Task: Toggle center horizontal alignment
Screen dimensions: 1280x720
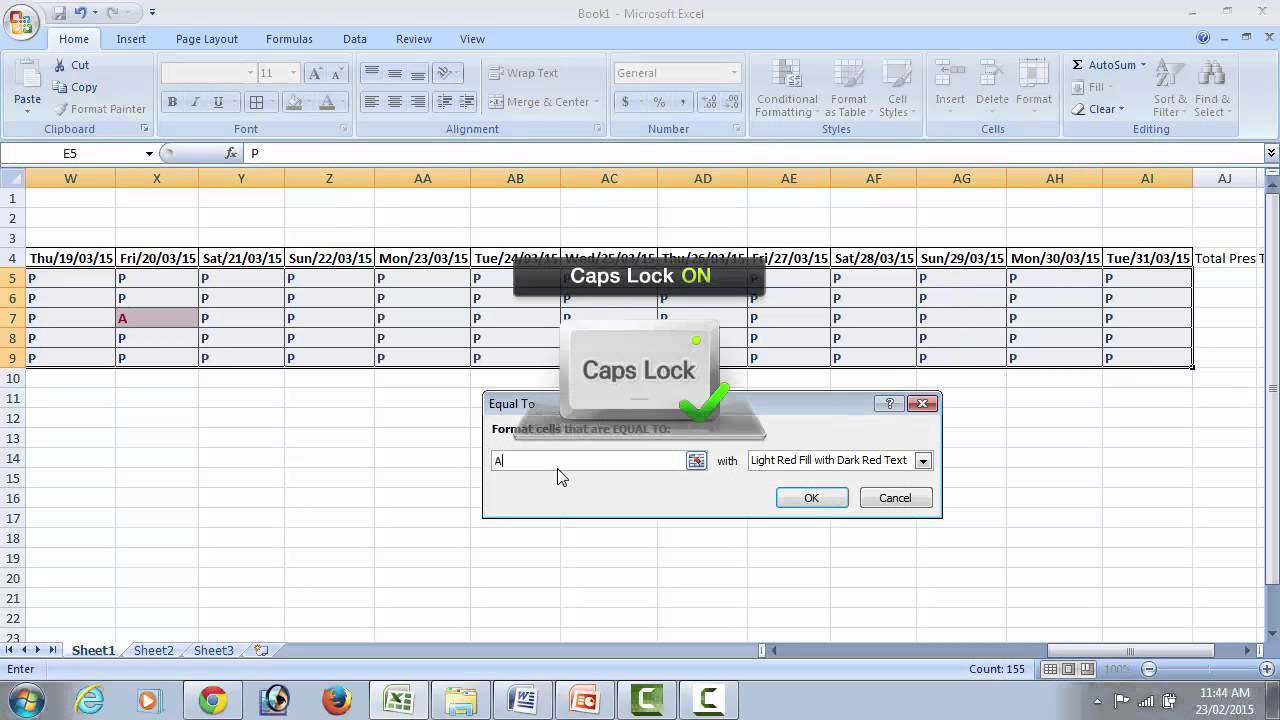Action: 394,102
